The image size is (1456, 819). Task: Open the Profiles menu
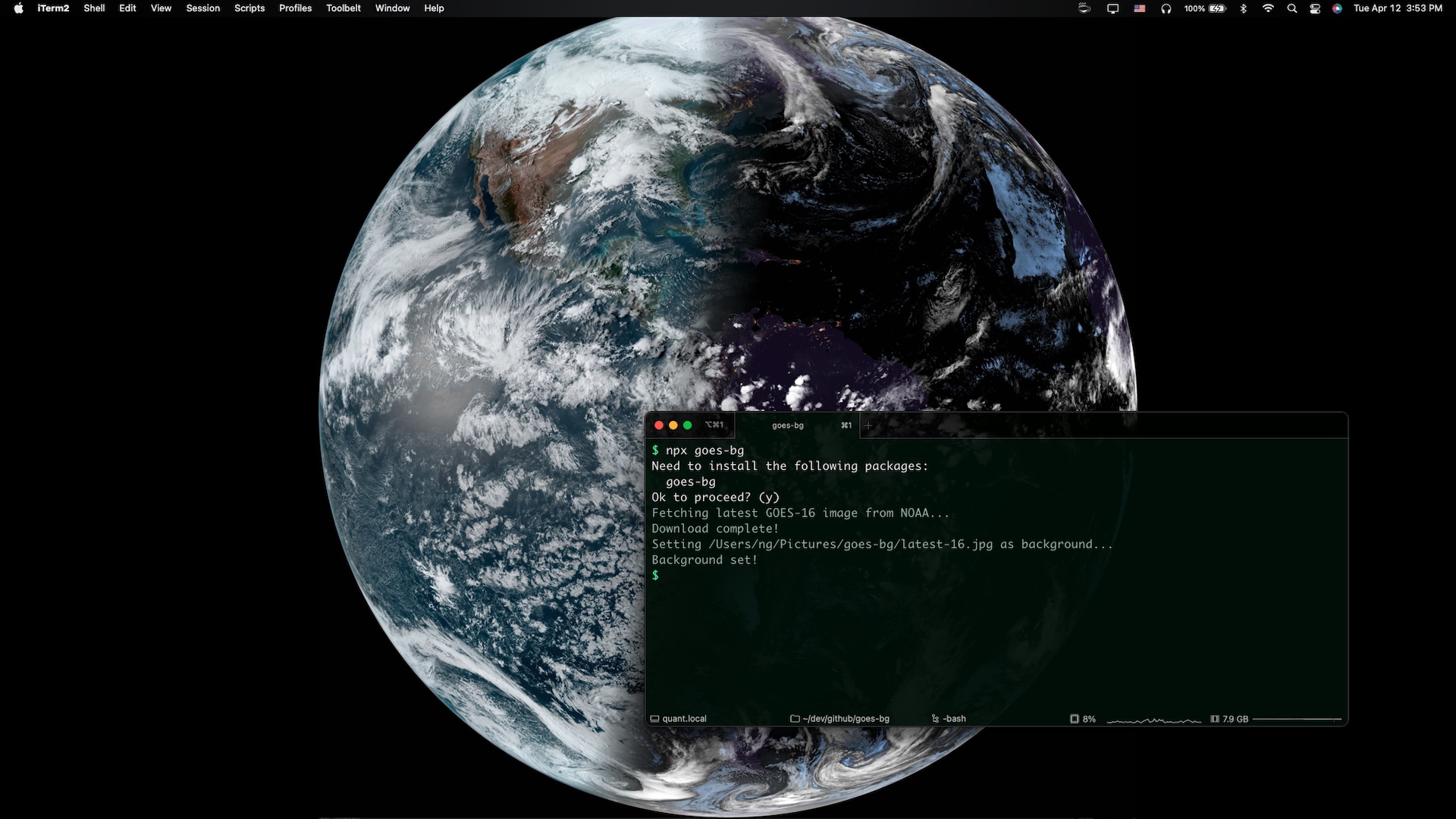[x=295, y=8]
